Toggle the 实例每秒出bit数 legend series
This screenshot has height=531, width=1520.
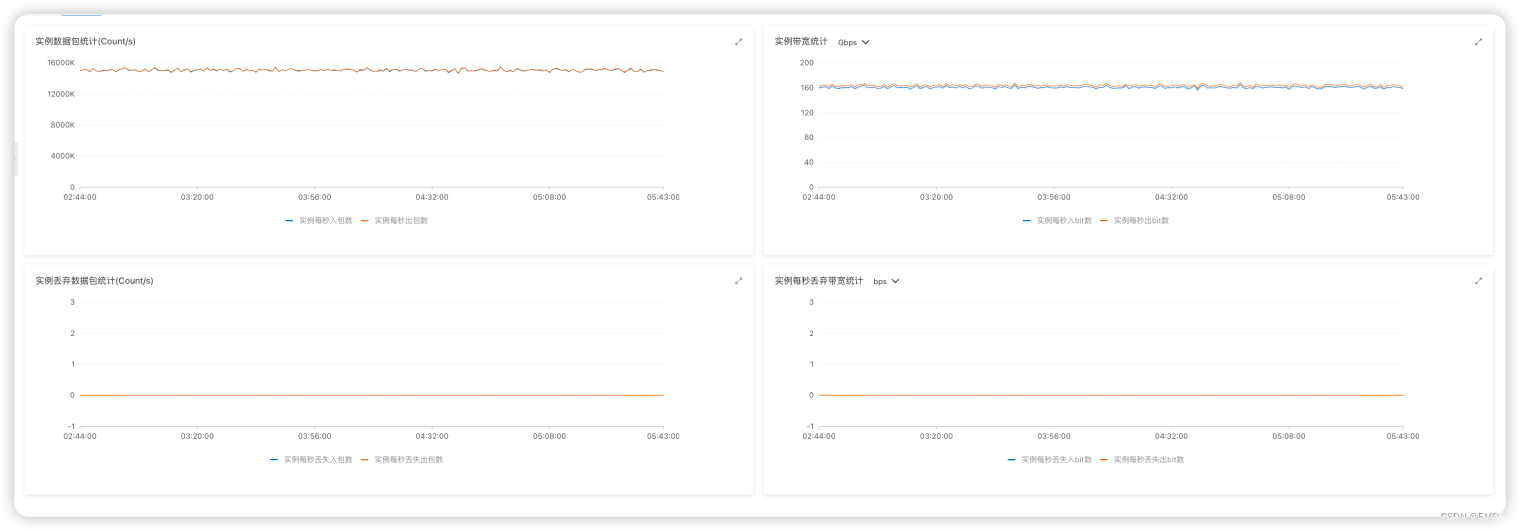[1134, 220]
